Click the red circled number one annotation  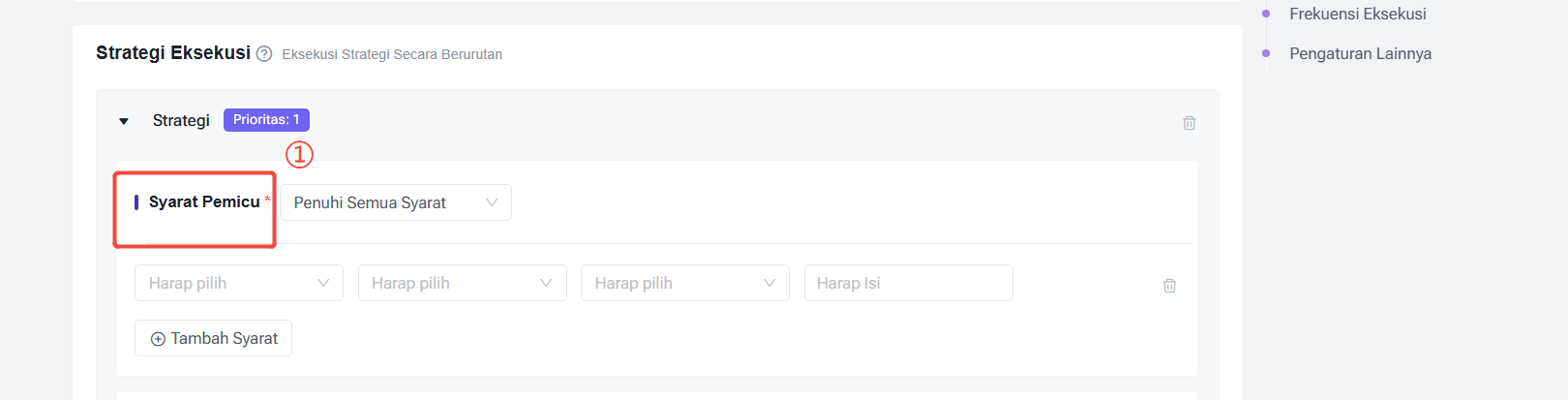pyautogui.click(x=299, y=154)
